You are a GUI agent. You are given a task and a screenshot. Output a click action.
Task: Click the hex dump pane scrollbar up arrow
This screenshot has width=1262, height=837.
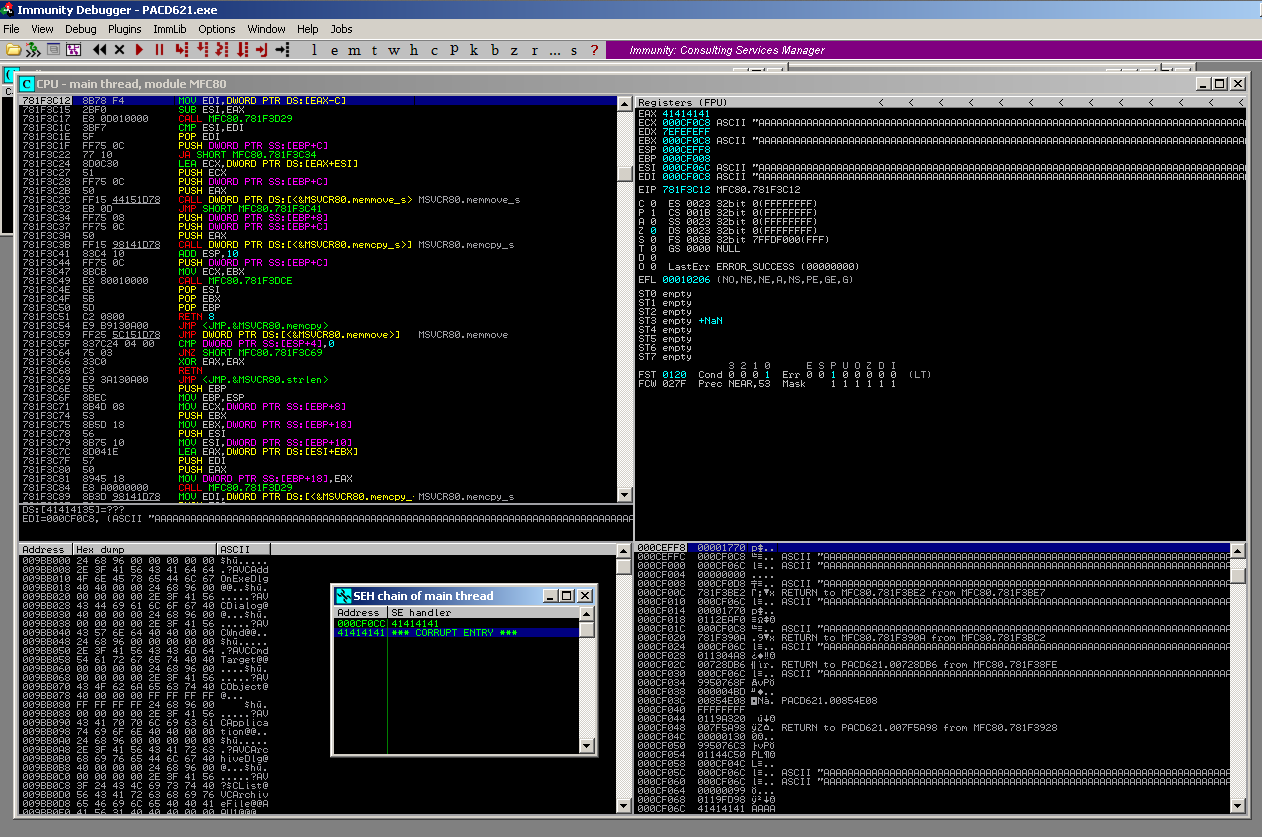click(625, 550)
